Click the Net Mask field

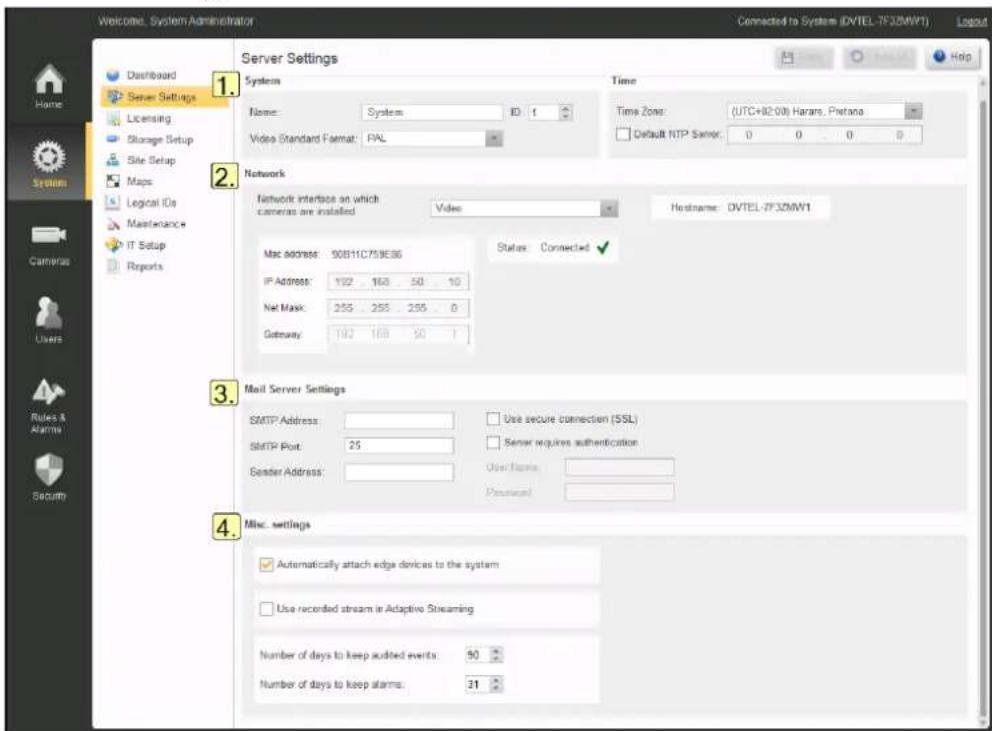[399, 308]
